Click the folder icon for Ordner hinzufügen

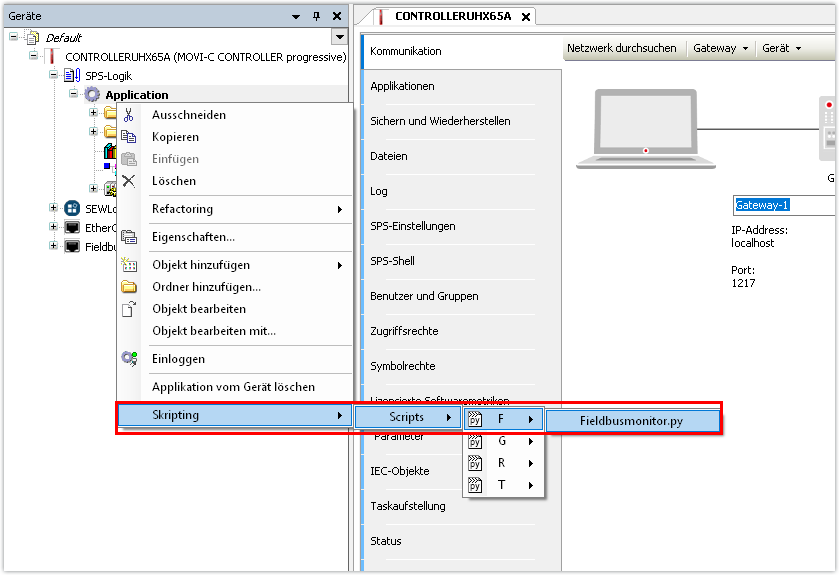pos(128,287)
